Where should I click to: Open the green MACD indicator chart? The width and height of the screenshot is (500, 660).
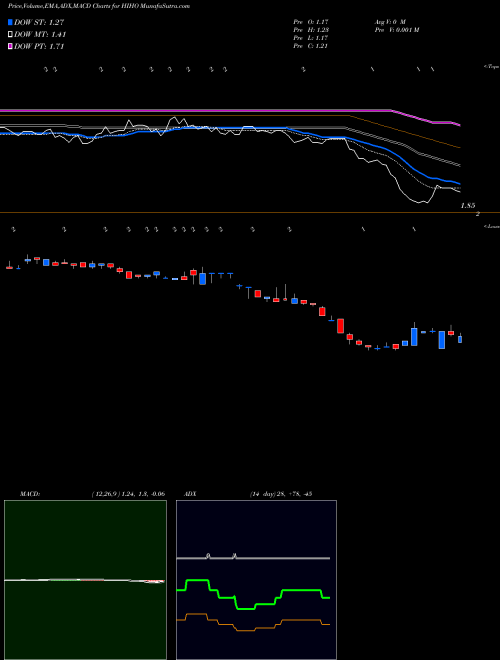pos(85,580)
